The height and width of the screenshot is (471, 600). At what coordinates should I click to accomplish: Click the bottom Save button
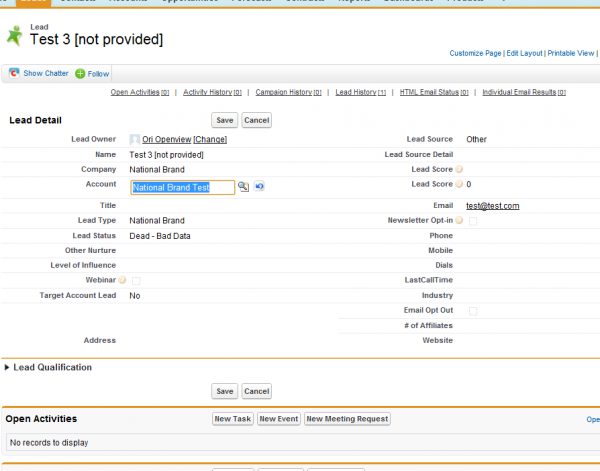[225, 391]
